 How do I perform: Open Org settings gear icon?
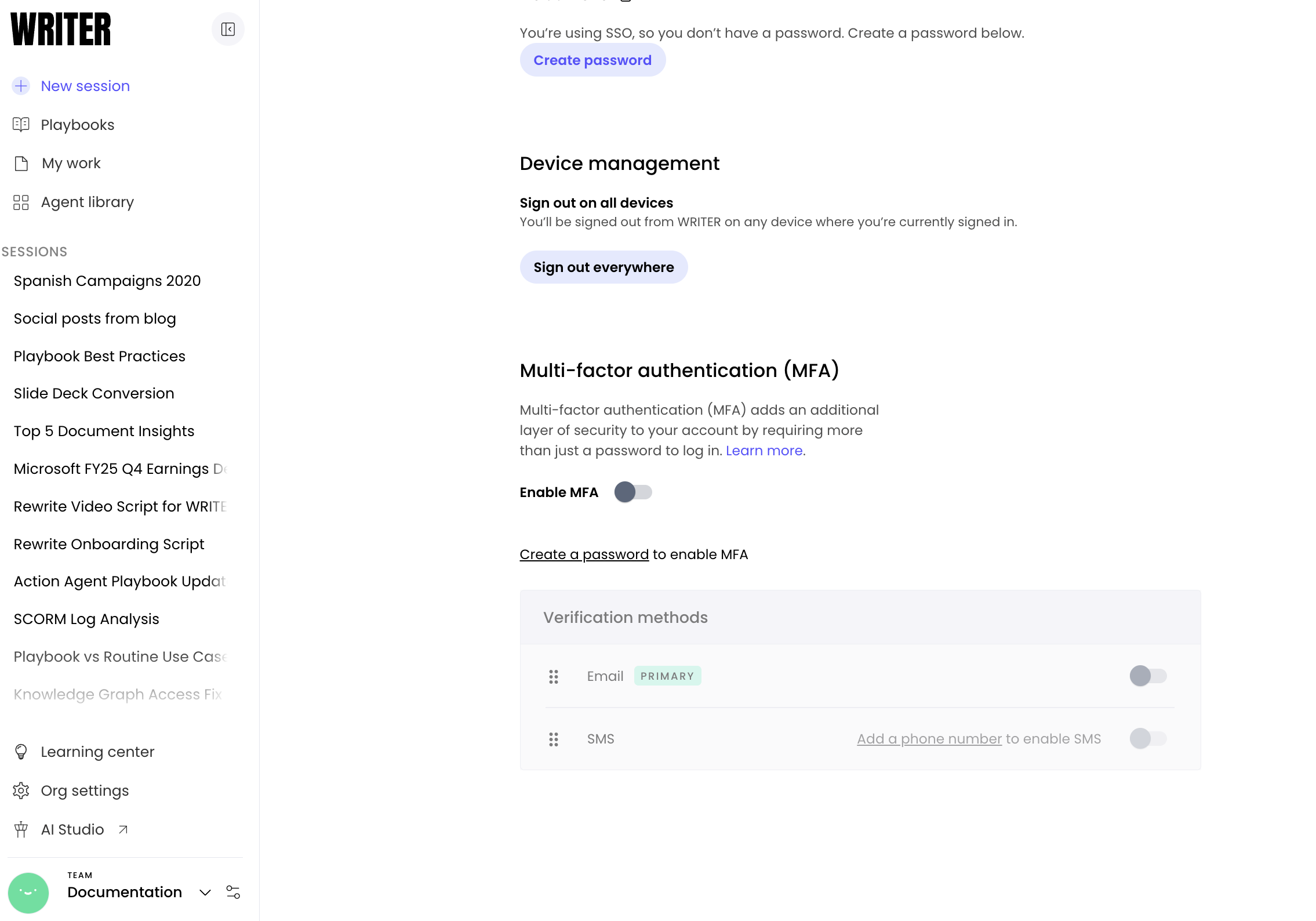(21, 791)
